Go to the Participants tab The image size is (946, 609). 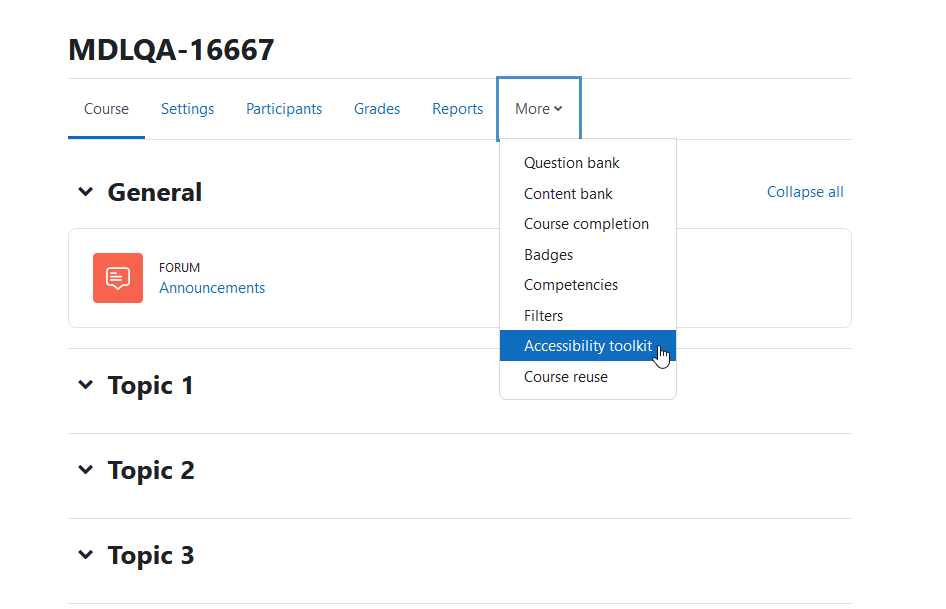284,109
